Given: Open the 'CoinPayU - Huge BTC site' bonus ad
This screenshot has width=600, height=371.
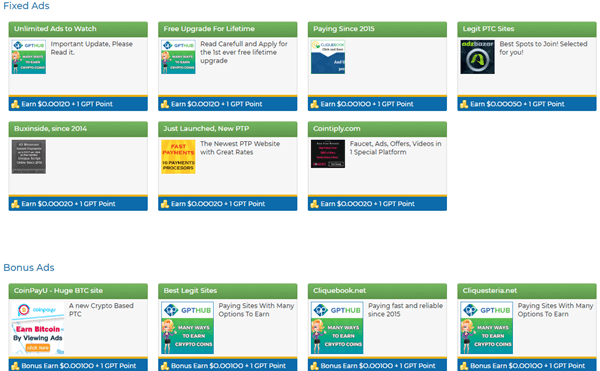Looking at the screenshot, I should 78,291.
